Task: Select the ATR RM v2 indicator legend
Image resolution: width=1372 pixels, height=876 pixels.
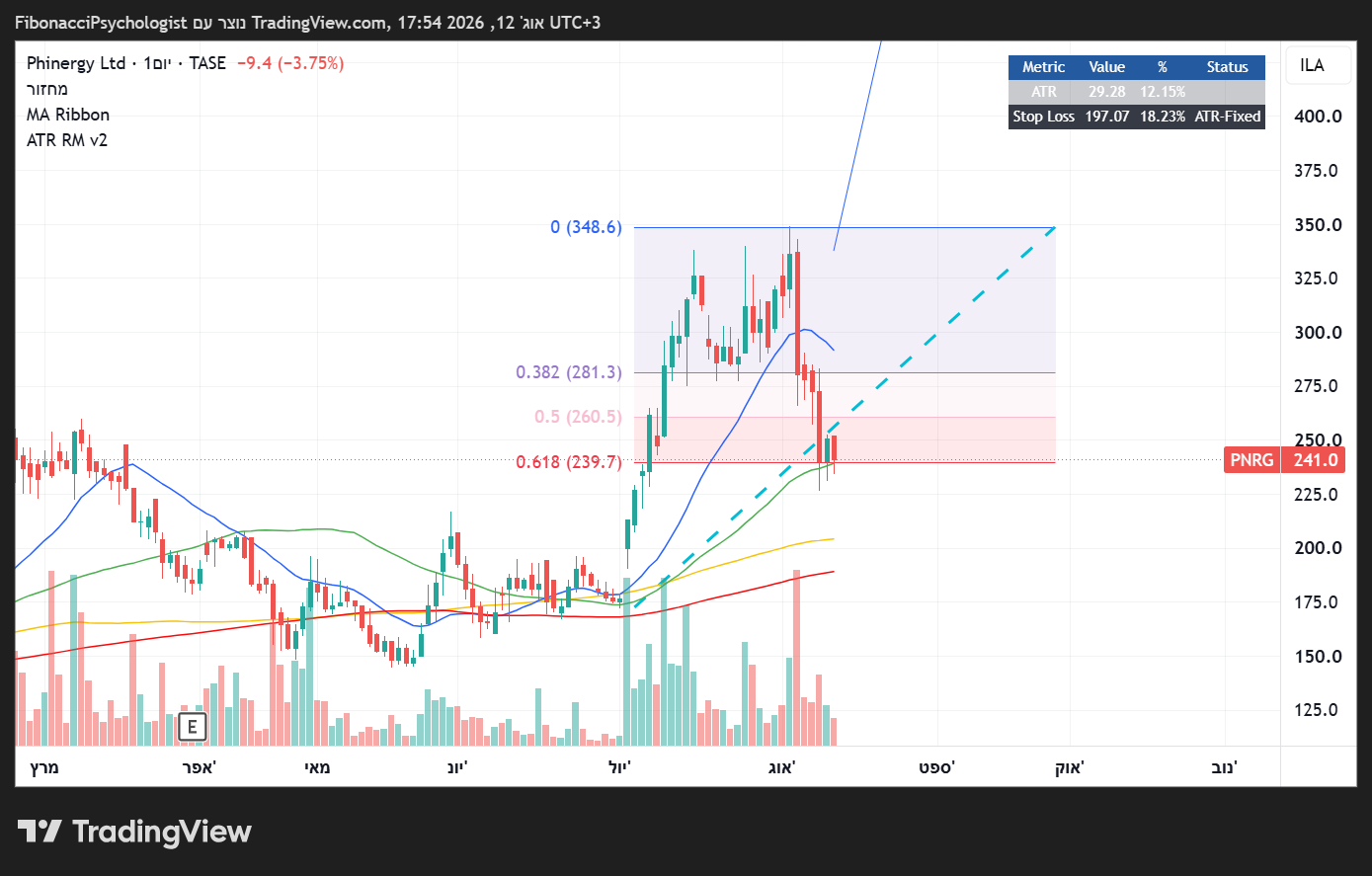Action: coord(67,140)
